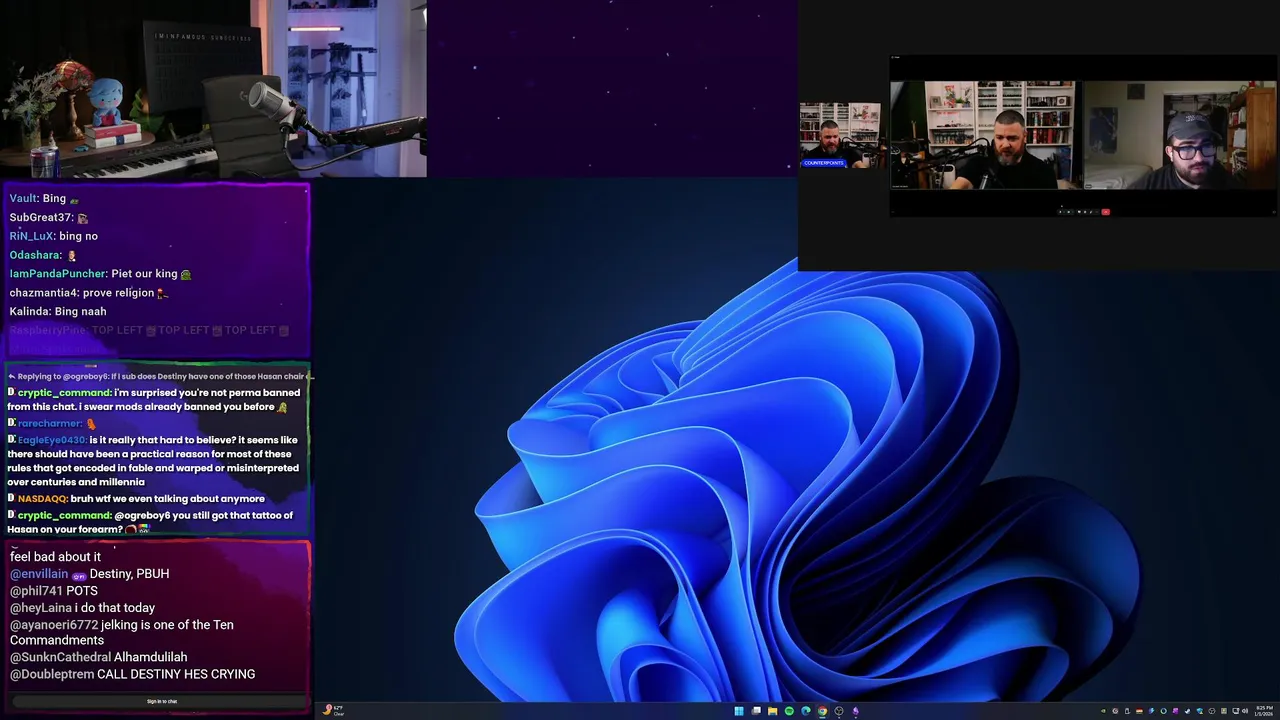Click 'bruh wtf we even talking about anymore'
The height and width of the screenshot is (720, 1280).
pyautogui.click(x=168, y=498)
